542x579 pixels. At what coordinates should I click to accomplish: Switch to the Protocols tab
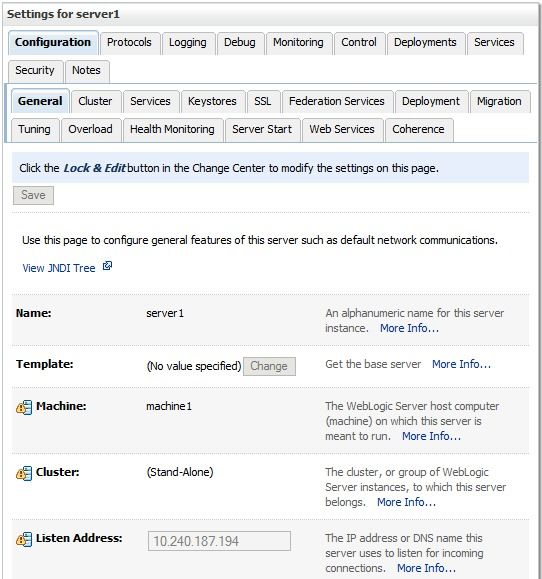point(130,43)
